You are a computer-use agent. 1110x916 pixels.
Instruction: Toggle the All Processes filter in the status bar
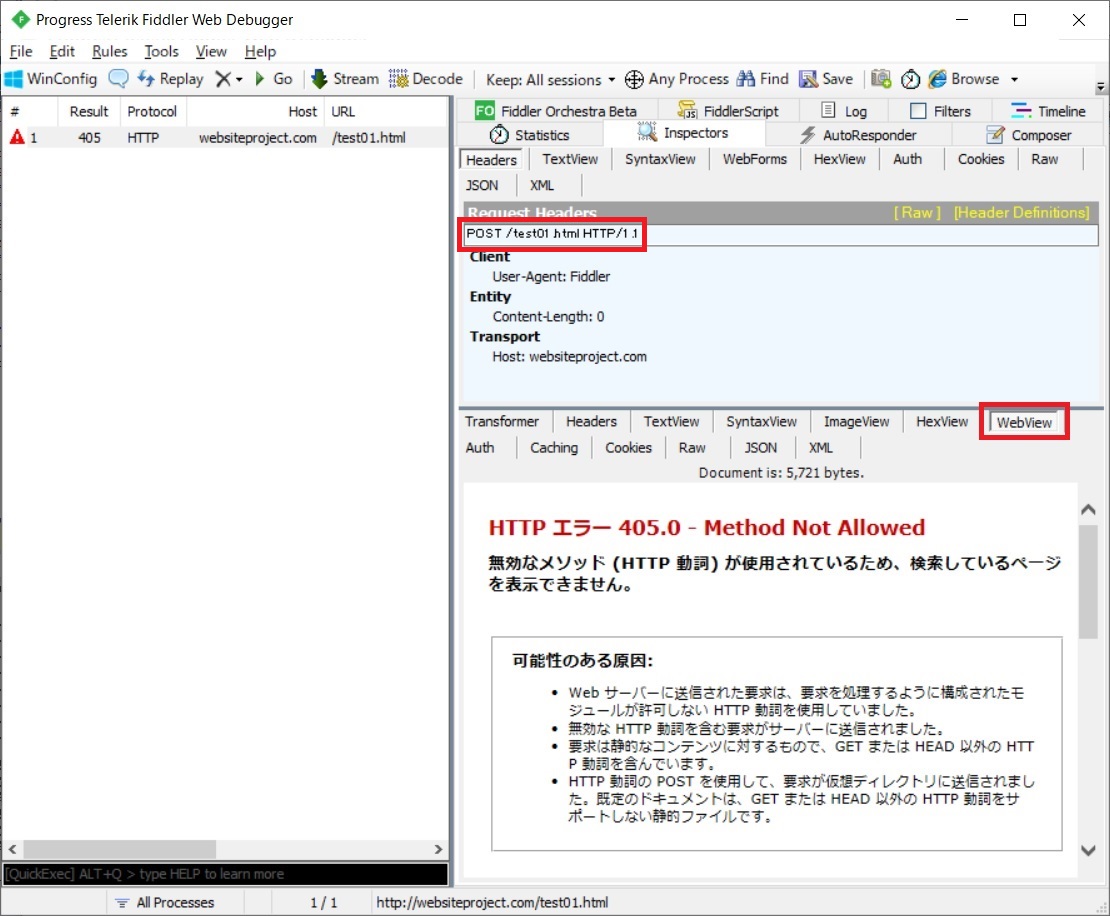(x=164, y=903)
